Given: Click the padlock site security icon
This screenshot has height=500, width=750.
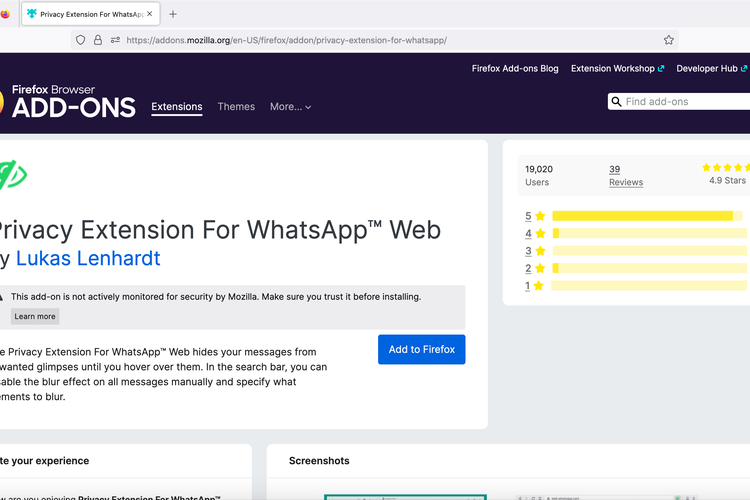Looking at the screenshot, I should (x=98, y=40).
